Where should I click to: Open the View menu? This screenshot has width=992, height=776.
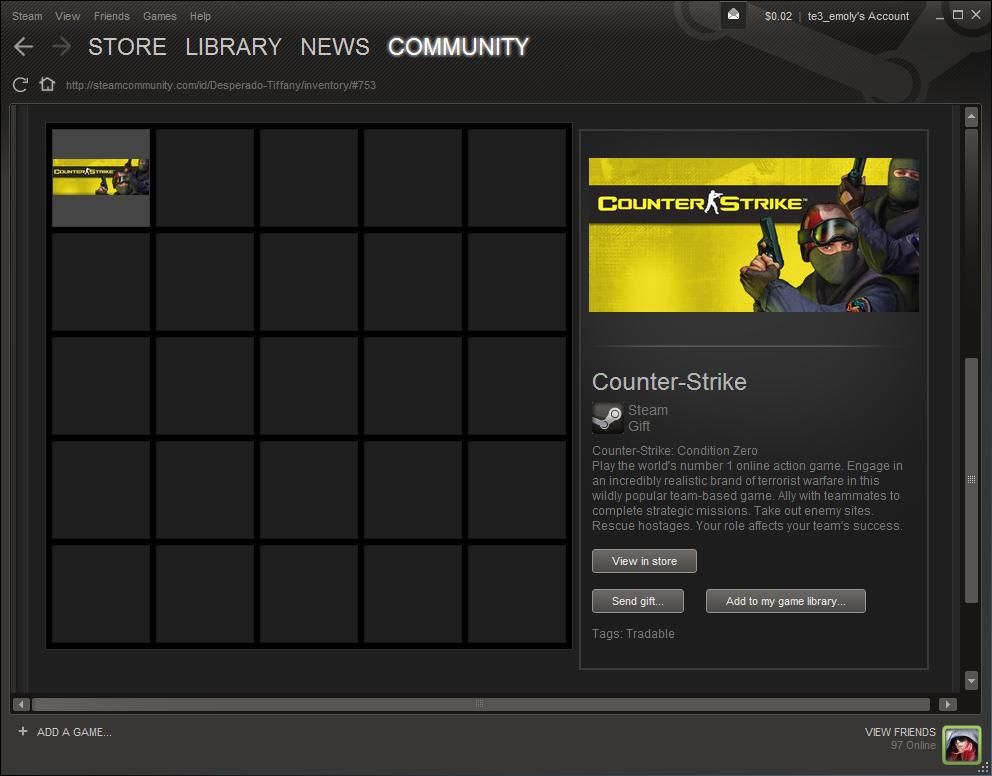pyautogui.click(x=67, y=16)
